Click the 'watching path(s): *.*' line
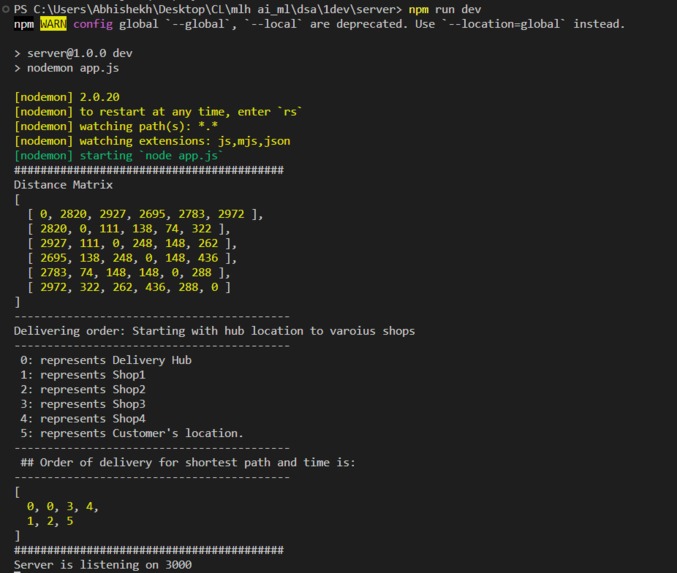Image resolution: width=677 pixels, height=573 pixels. [x=116, y=126]
